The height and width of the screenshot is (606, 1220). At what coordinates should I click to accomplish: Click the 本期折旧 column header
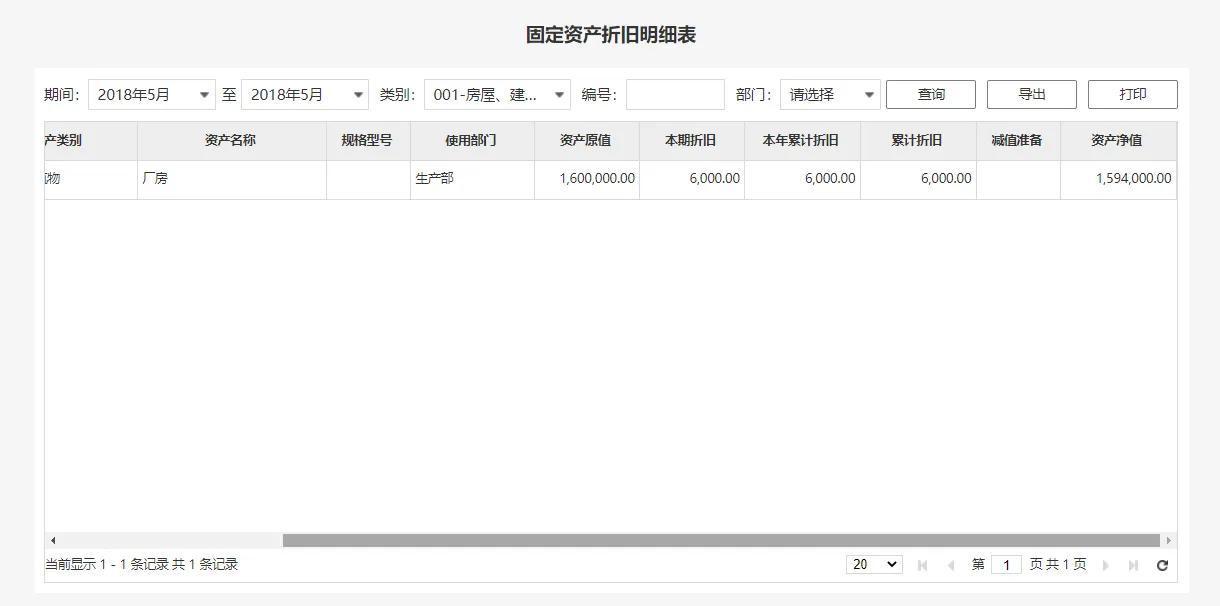coord(691,140)
